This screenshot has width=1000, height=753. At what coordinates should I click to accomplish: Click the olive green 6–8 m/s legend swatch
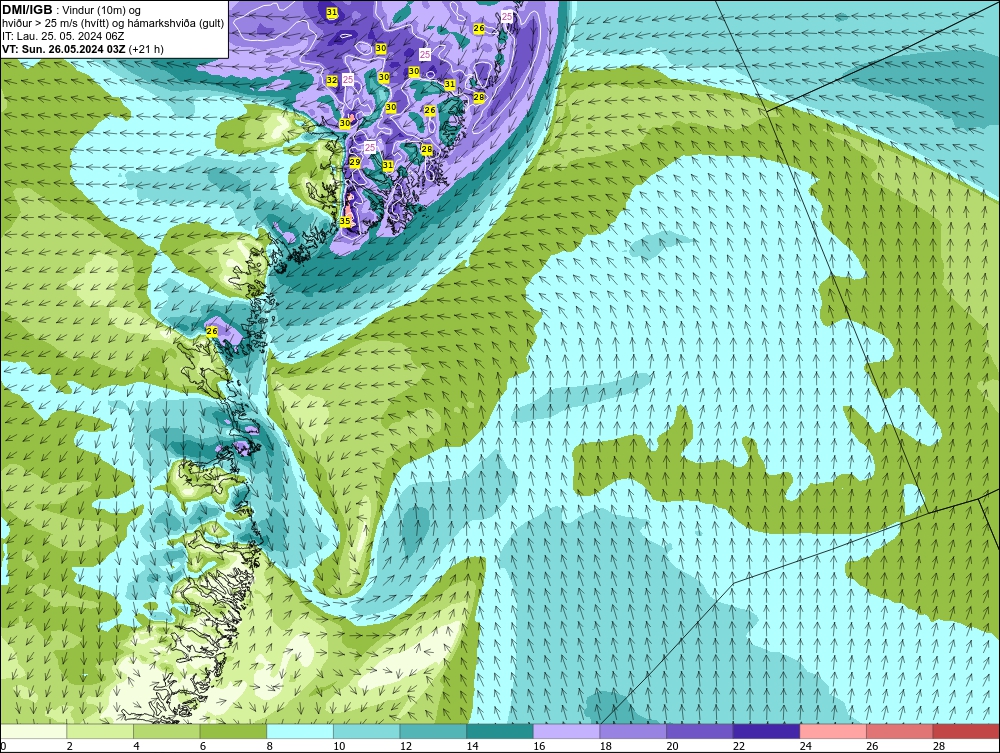tap(233, 731)
